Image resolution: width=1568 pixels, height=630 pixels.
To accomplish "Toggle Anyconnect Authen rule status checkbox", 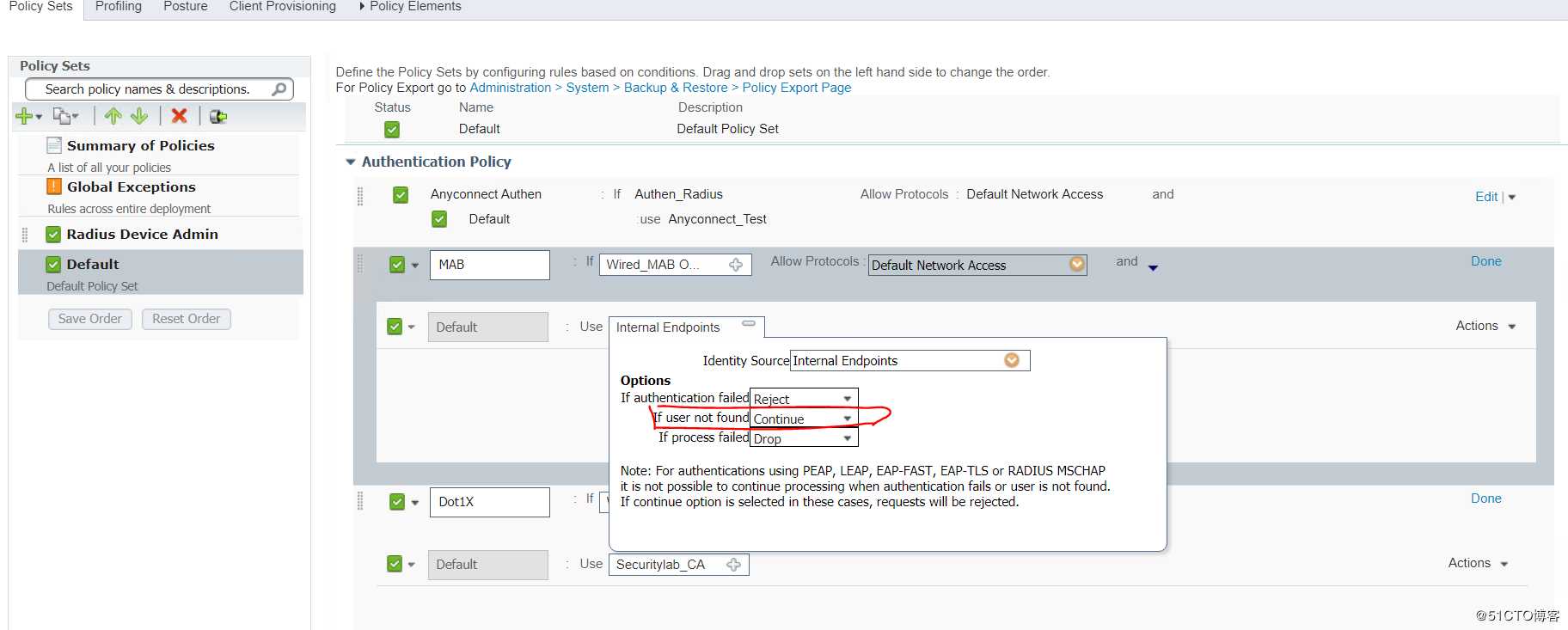I will (x=401, y=195).
